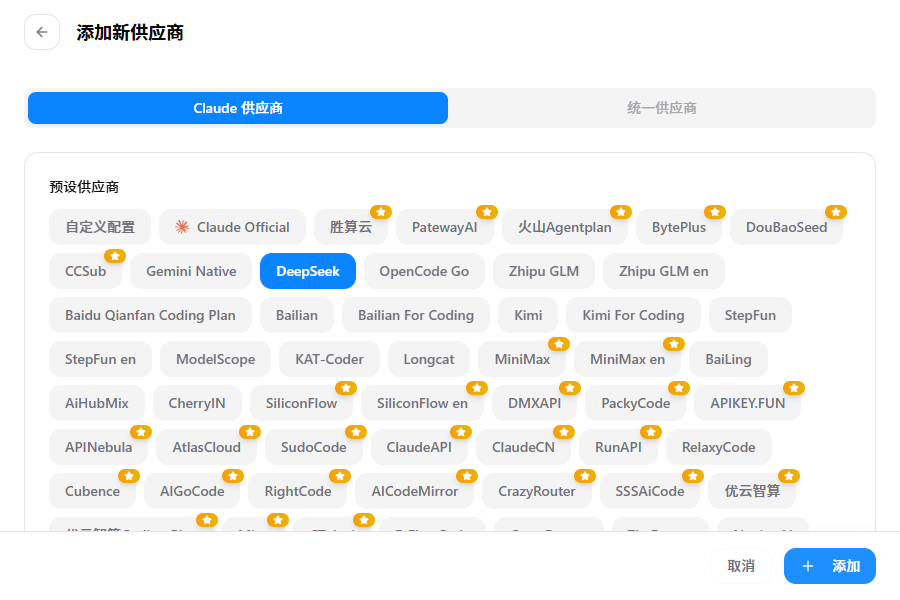
Task: Select APIKEY.FUN provider
Action: click(x=747, y=403)
